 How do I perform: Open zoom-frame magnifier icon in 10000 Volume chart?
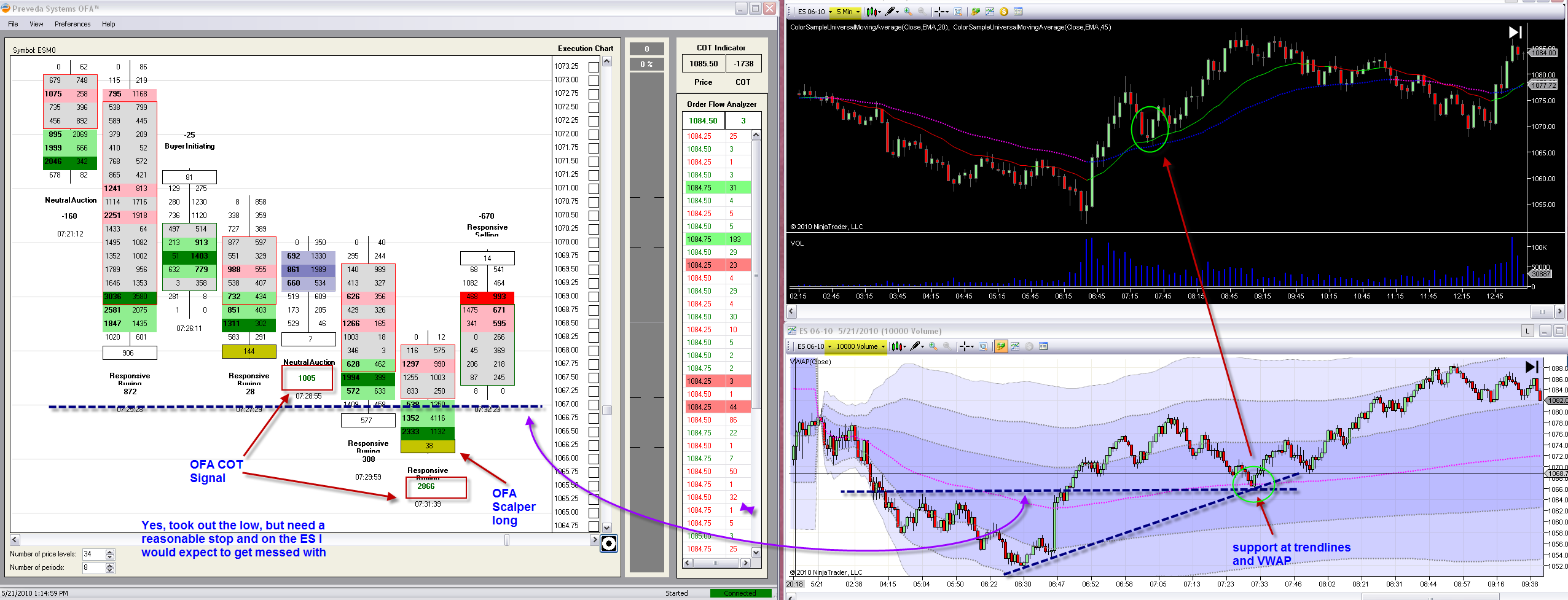click(x=984, y=346)
